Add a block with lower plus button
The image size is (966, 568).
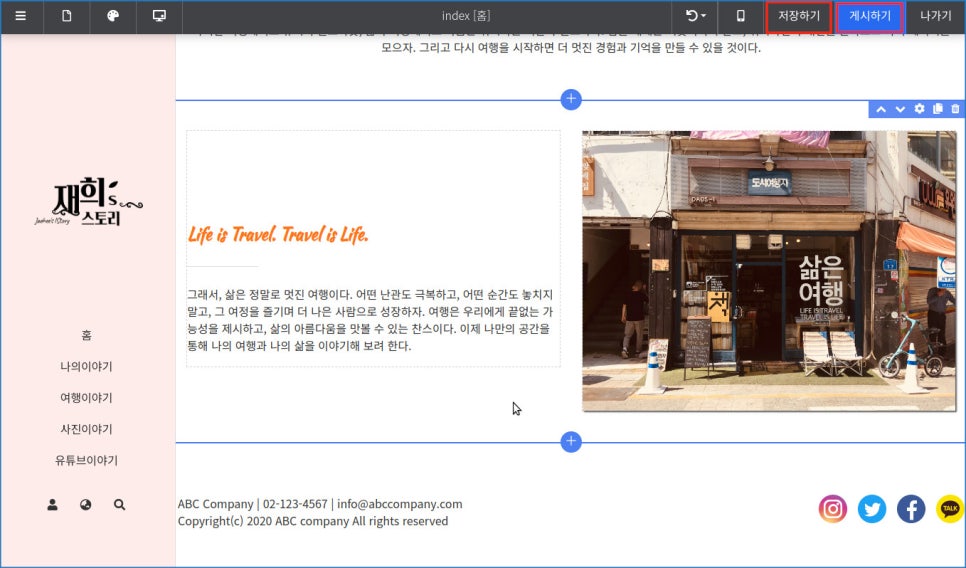point(571,442)
